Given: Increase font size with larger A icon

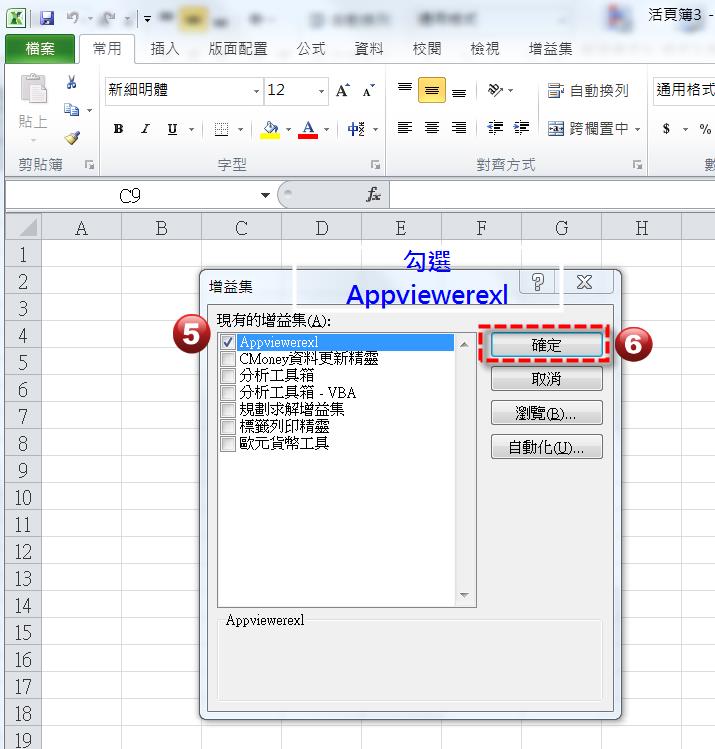Looking at the screenshot, I should (342, 90).
